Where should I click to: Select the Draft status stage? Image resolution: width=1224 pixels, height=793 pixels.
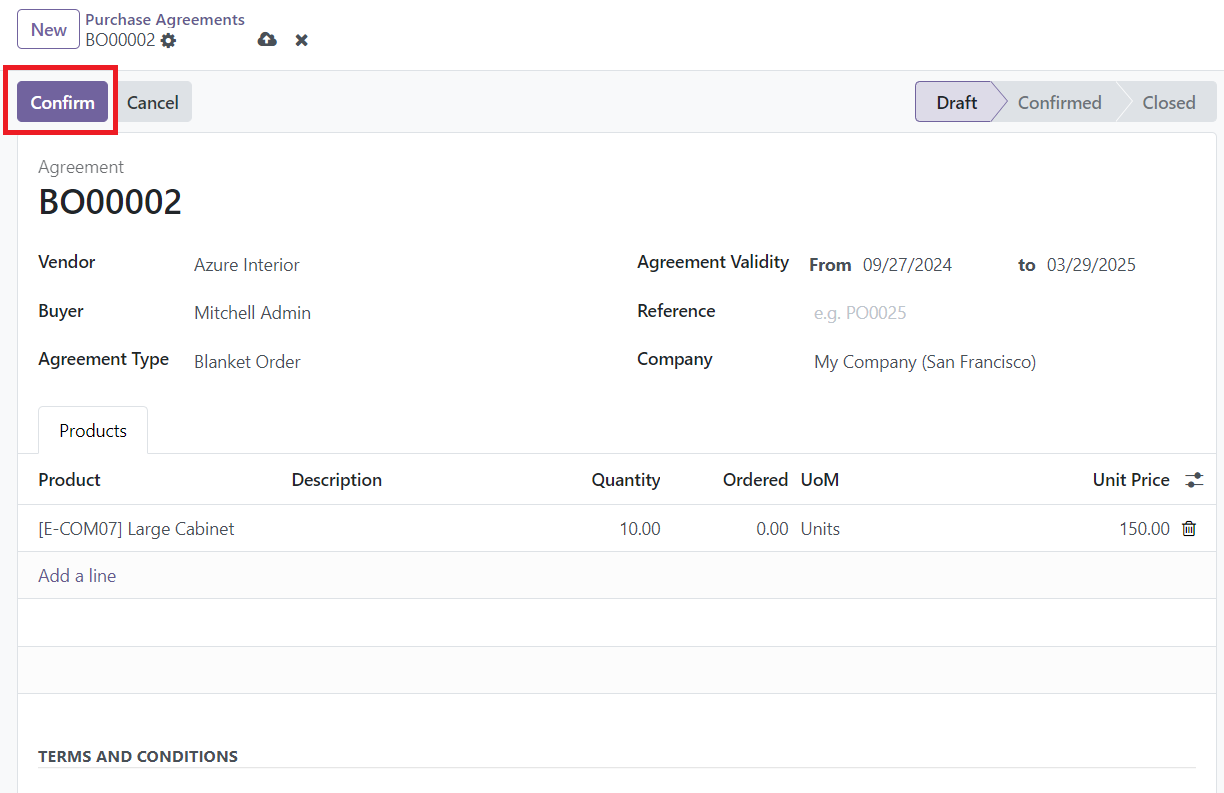click(956, 102)
